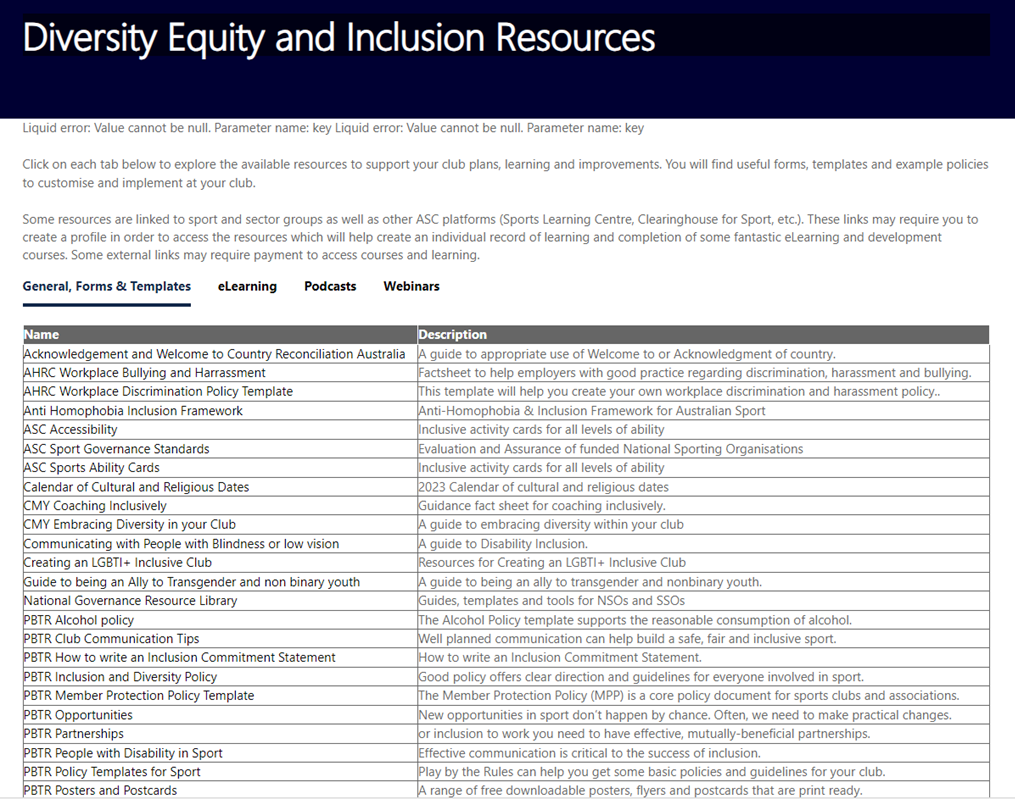Screen dimensions: 1015x799
Task: Open the Acknowledgement and Welcome to Country resource
Action: tap(214, 353)
